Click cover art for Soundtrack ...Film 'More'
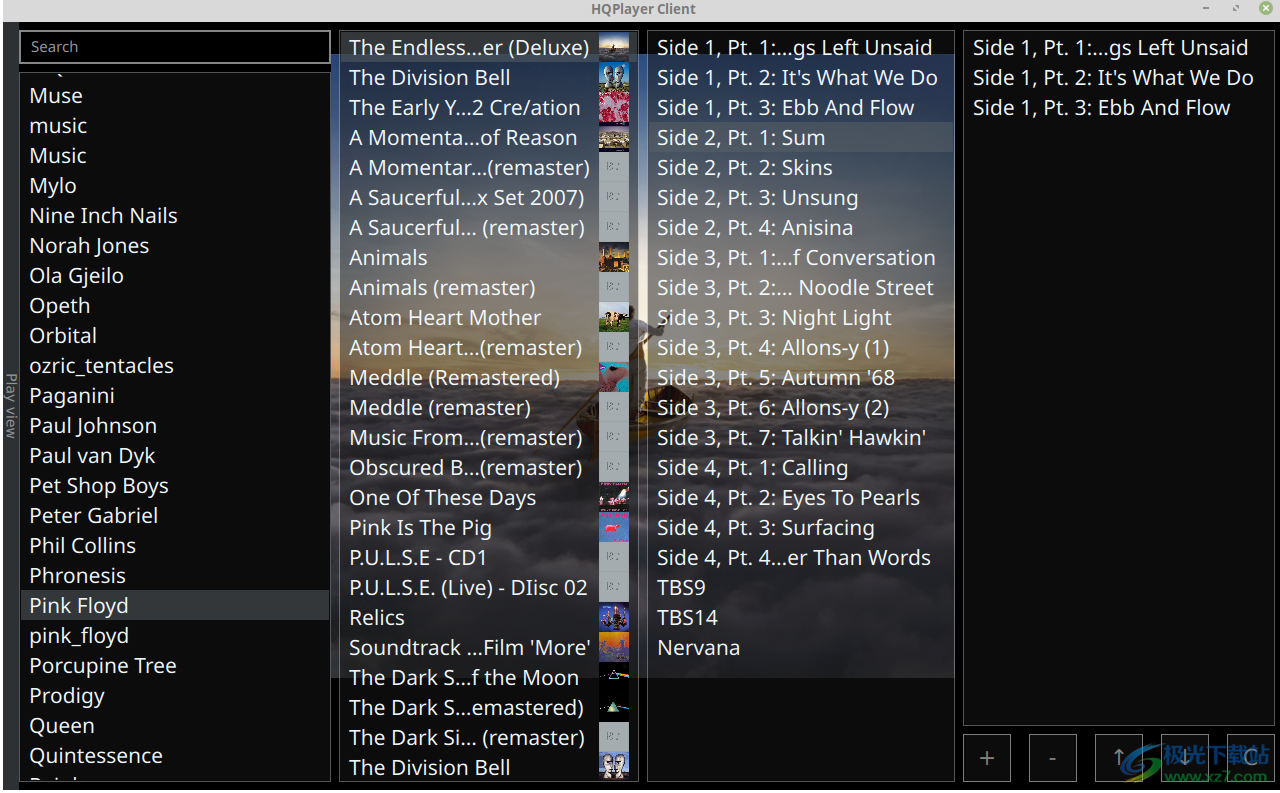The height and width of the screenshot is (793, 1280). click(614, 647)
